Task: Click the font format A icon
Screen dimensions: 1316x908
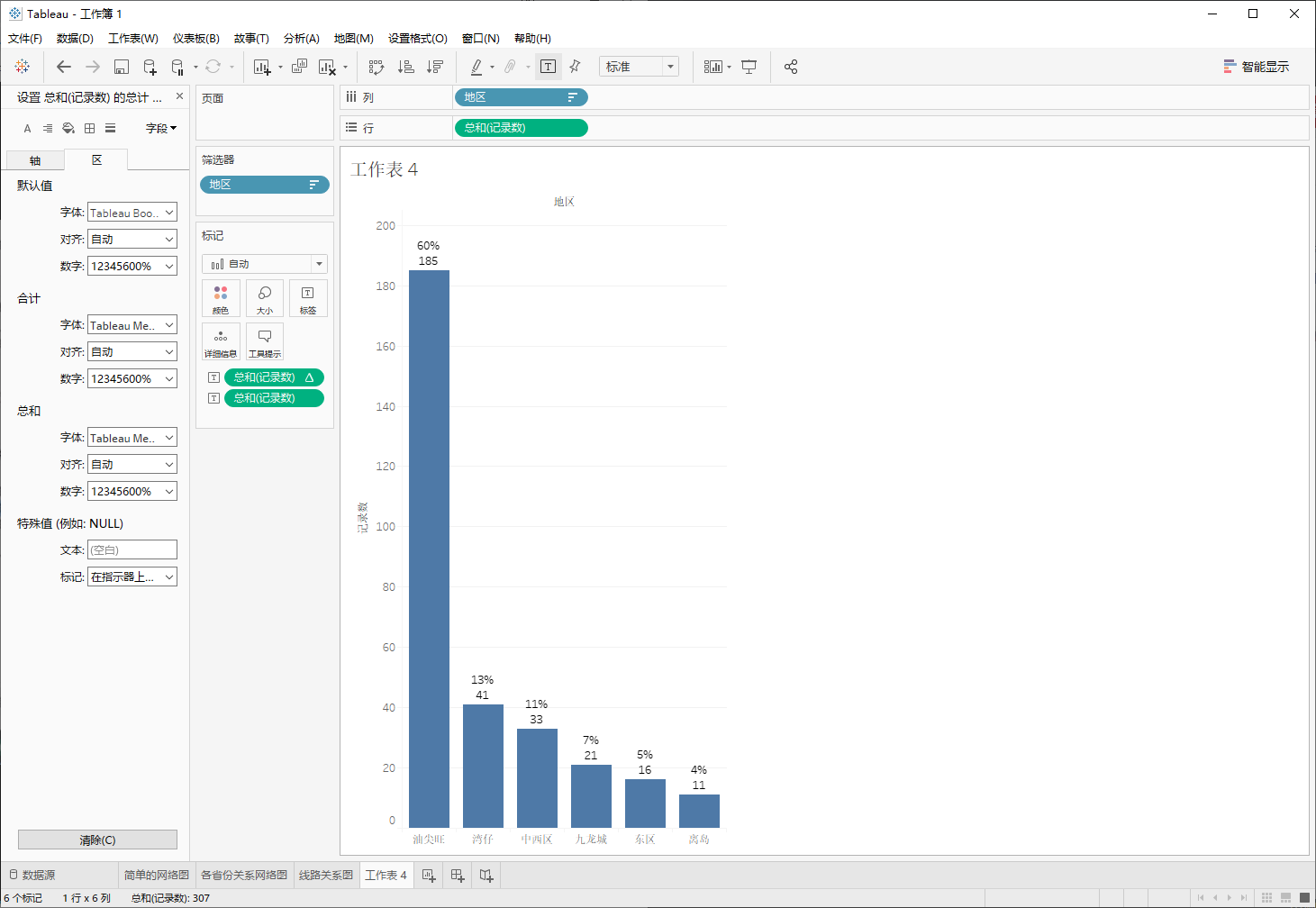Action: [x=27, y=128]
